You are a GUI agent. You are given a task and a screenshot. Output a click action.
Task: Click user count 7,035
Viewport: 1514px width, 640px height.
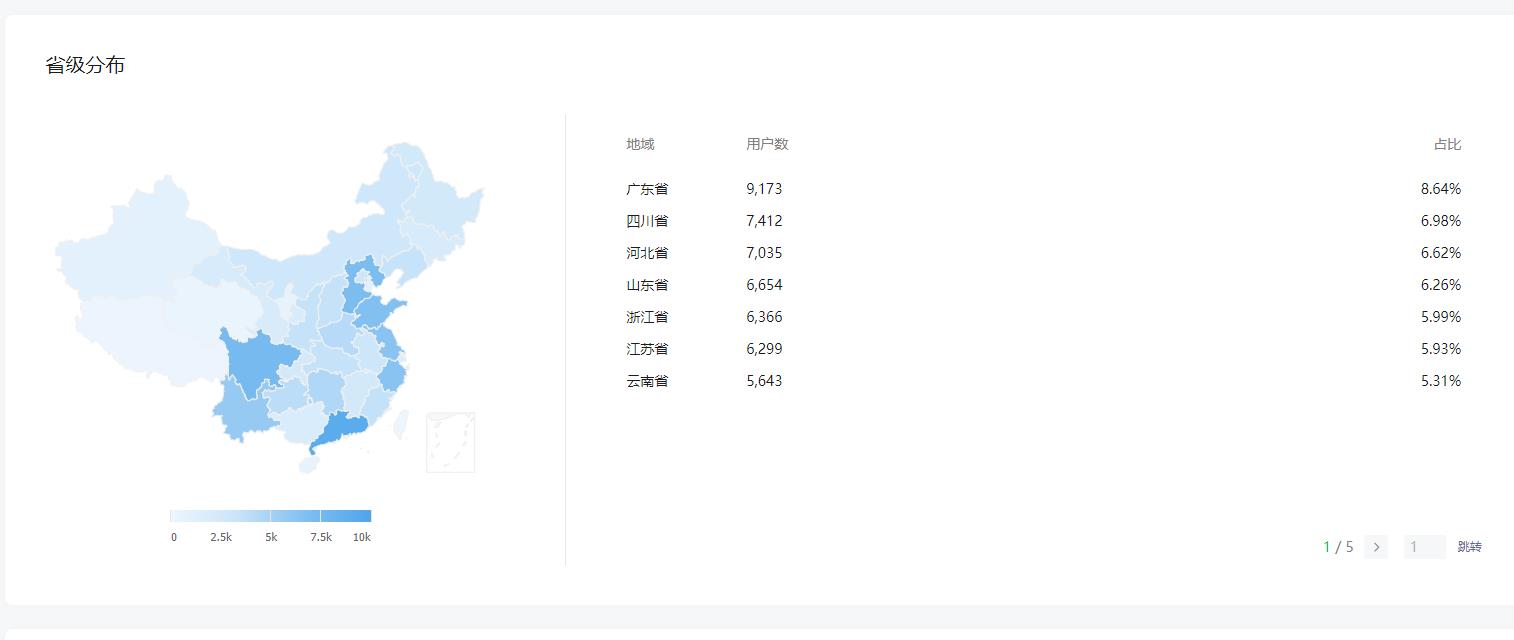tap(764, 253)
